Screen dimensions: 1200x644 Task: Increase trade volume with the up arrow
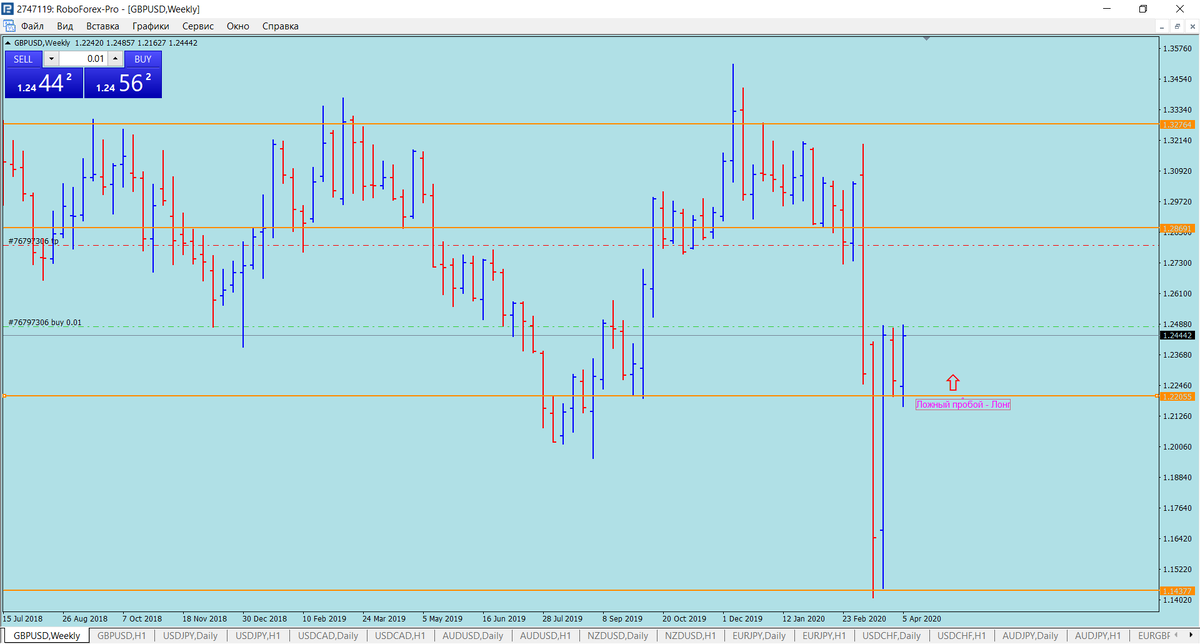click(113, 59)
